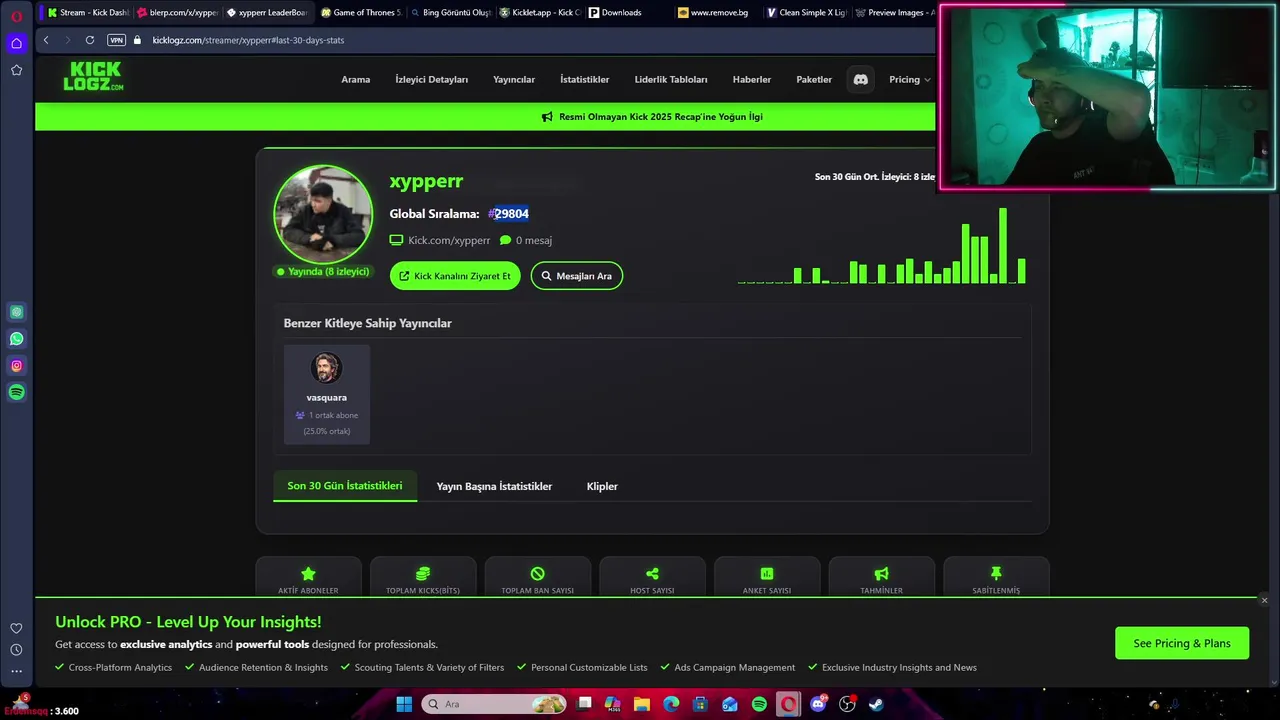Click See Pricing & Plans button
Screen dimensions: 1280x720
[x=1182, y=643]
